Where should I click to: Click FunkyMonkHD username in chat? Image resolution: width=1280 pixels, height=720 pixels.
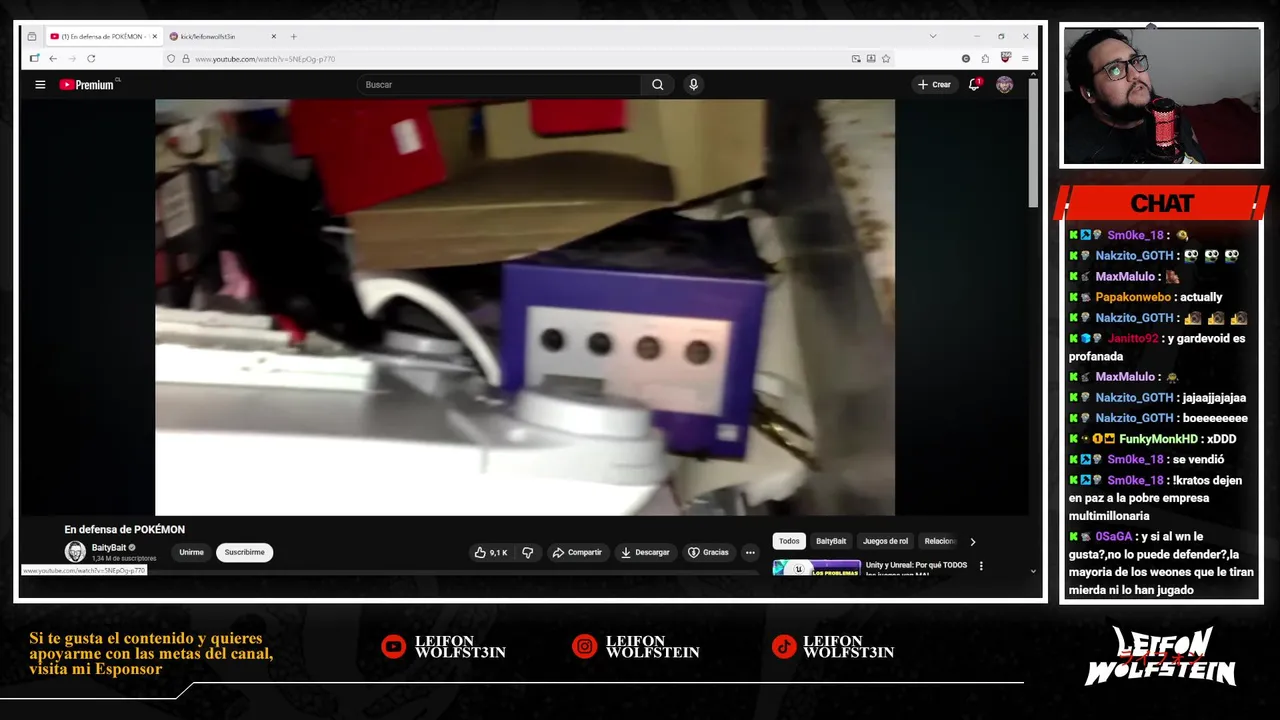pos(1158,439)
